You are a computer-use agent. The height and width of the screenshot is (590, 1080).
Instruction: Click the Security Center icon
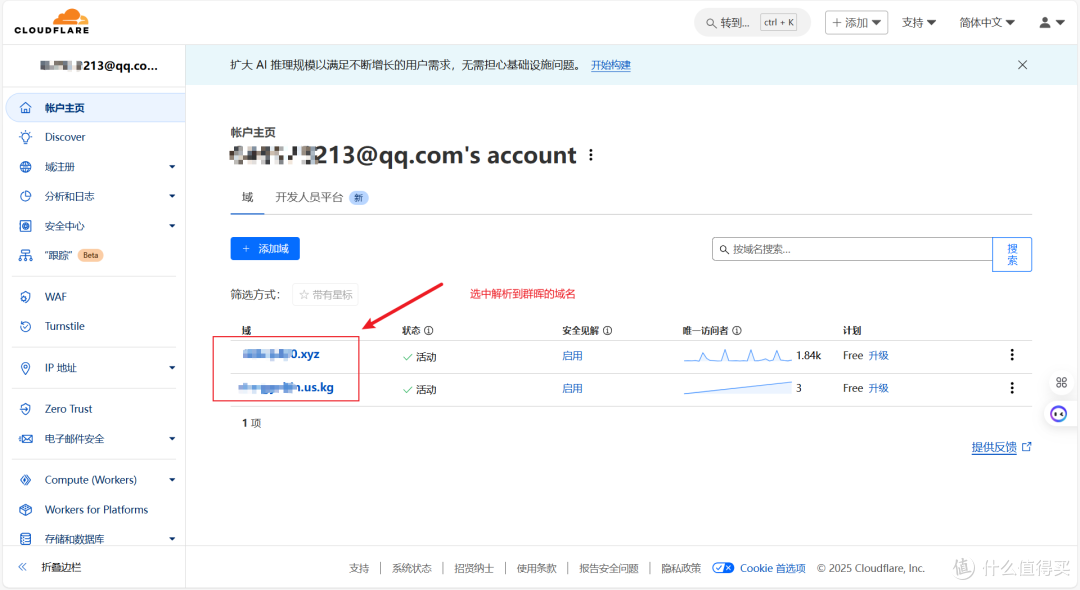point(25,226)
